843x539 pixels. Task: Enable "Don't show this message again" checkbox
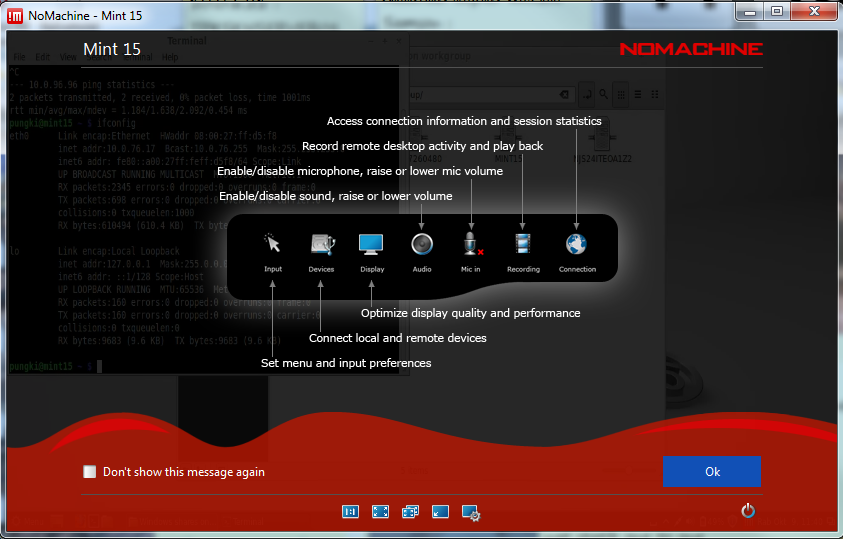pyautogui.click(x=90, y=472)
